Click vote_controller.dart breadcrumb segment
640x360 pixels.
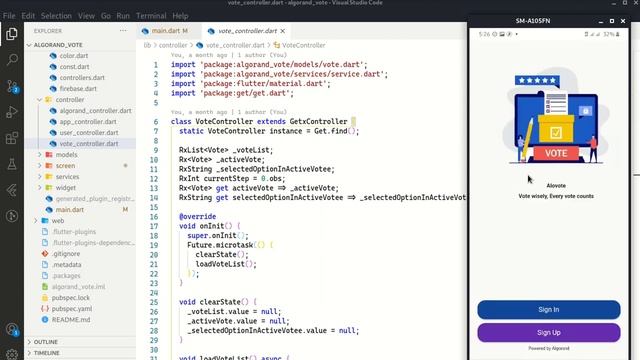[x=235, y=45]
